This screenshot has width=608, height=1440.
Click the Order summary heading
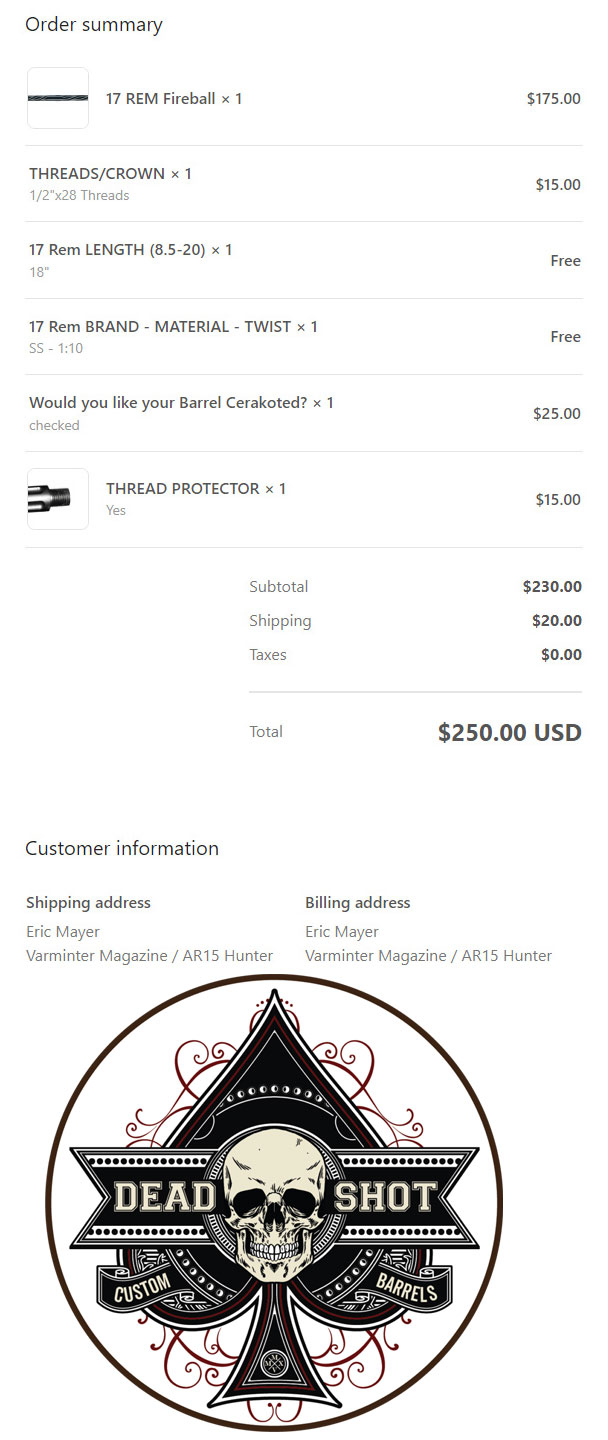point(94,25)
